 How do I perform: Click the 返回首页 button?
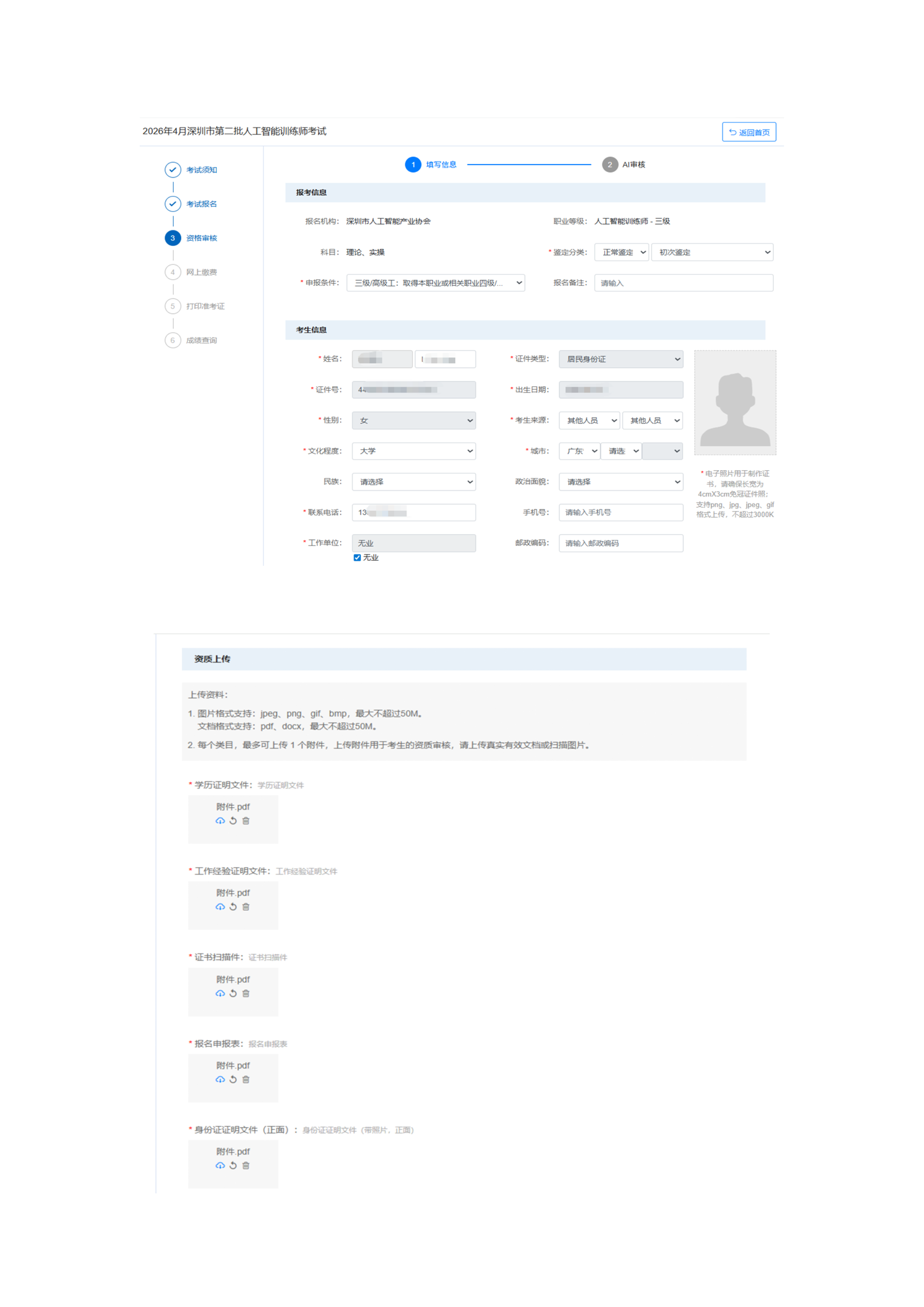[x=748, y=132]
